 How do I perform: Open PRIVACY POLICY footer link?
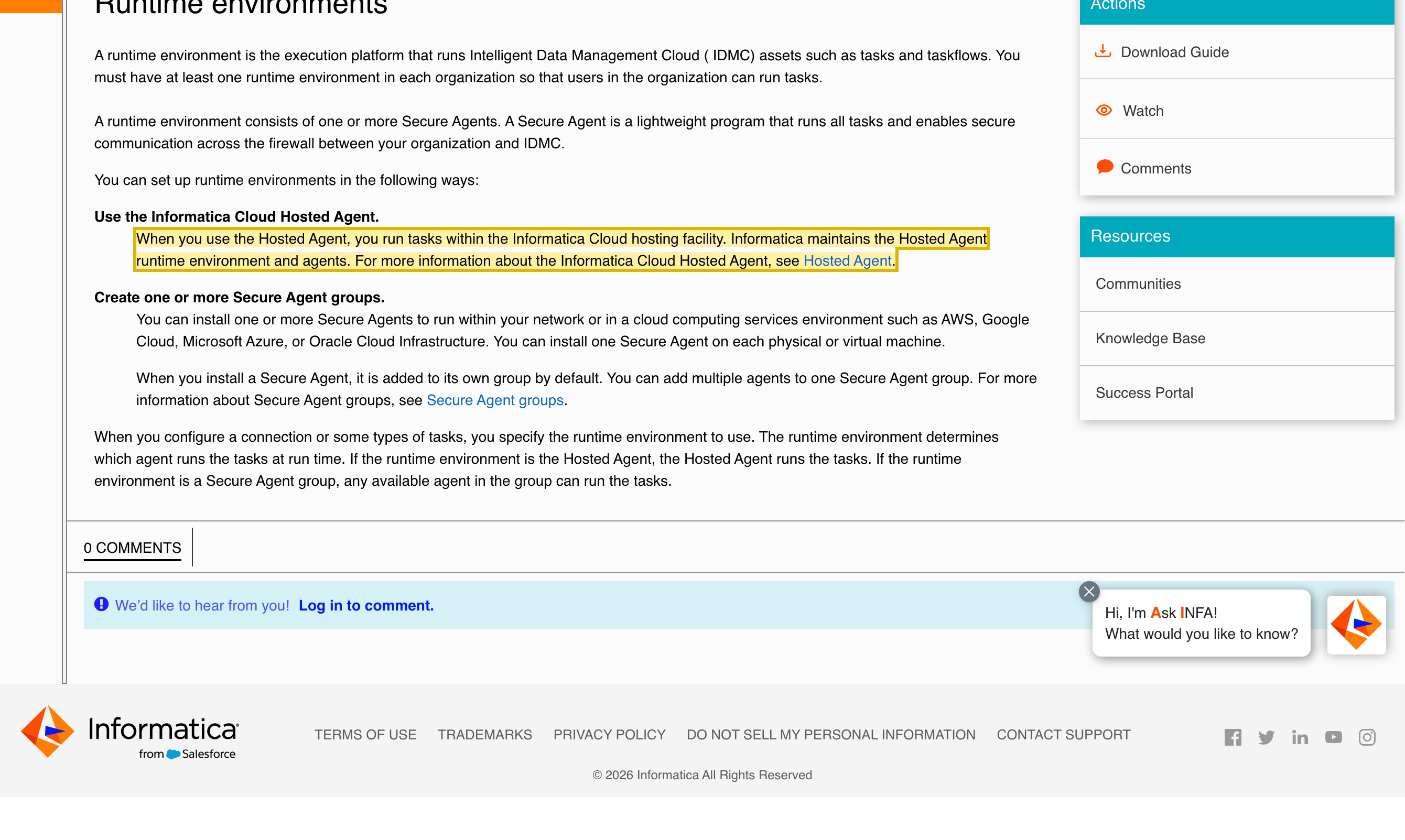pyautogui.click(x=609, y=735)
